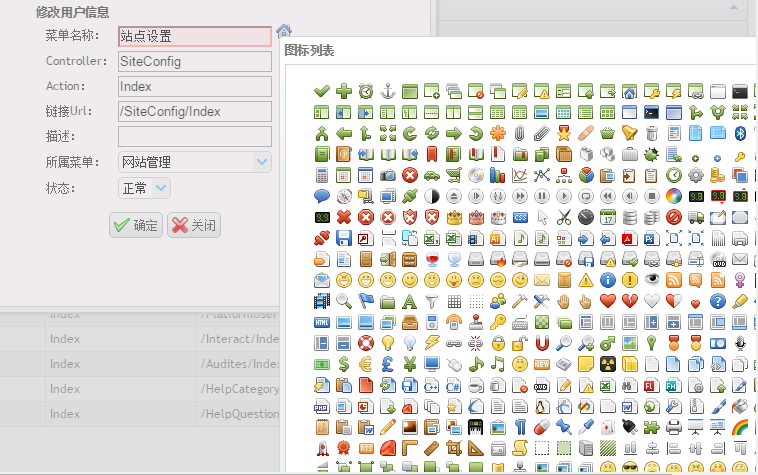This screenshot has height=475, width=758.
Task: Pick the gear cog icon
Action: [696, 175]
